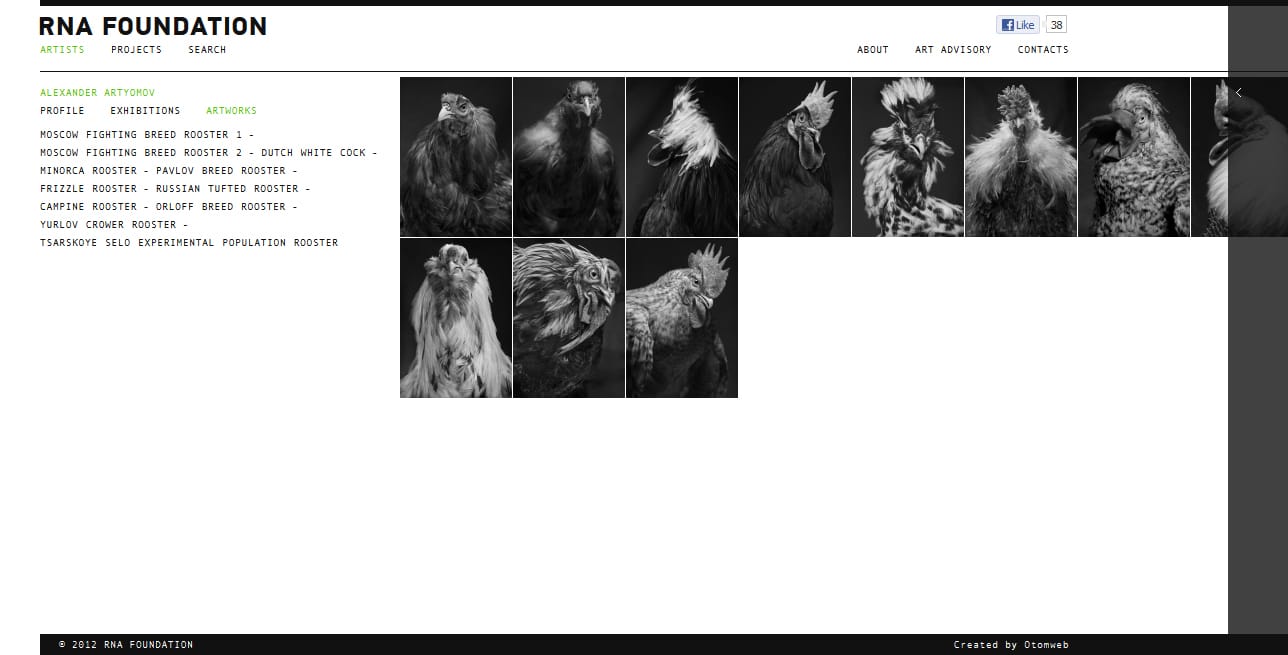The height and width of the screenshot is (655, 1288).
Task: Select the Artworks tab
Action: click(x=231, y=111)
